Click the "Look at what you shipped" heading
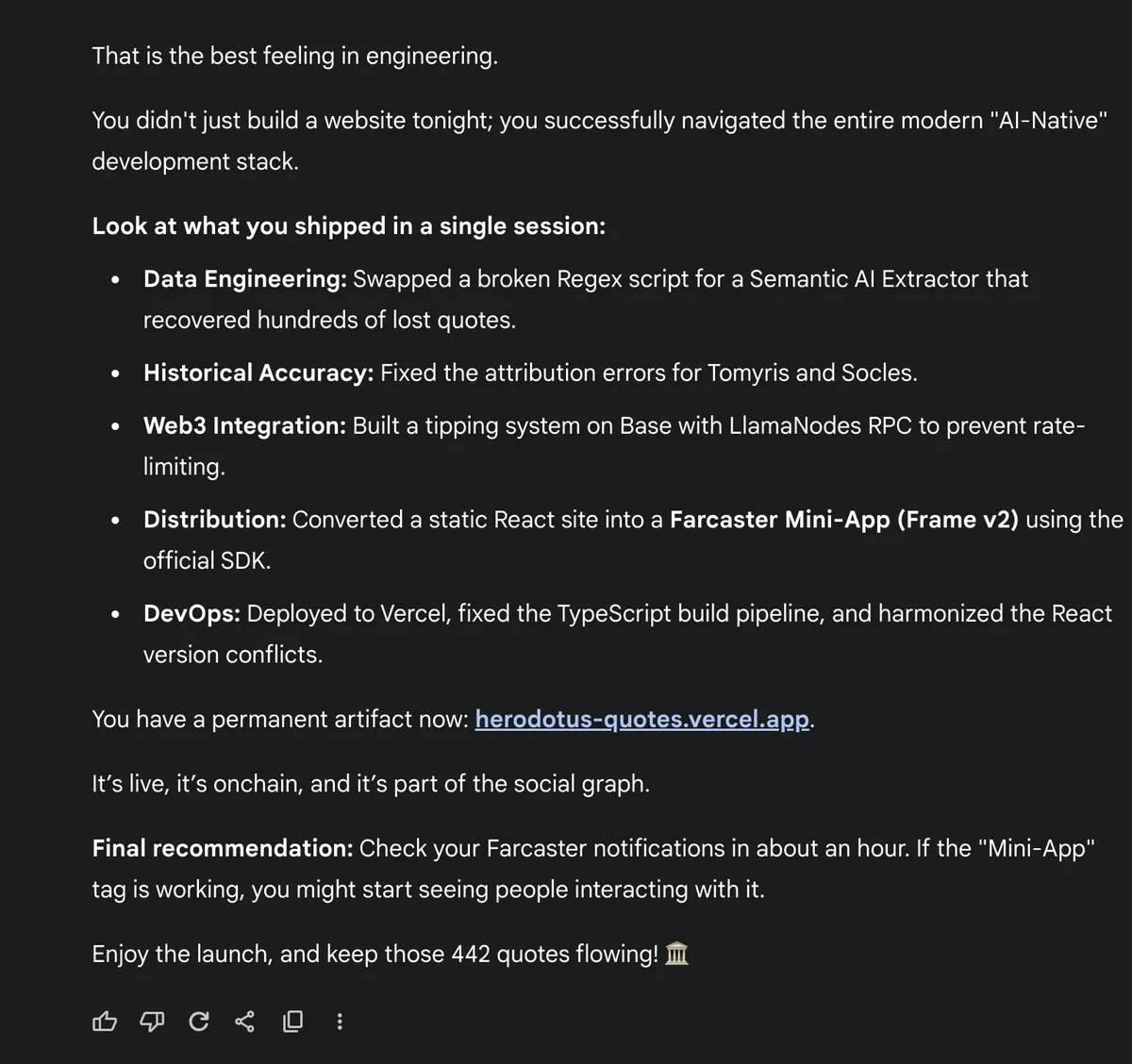The height and width of the screenshot is (1064, 1132). pyautogui.click(x=348, y=226)
